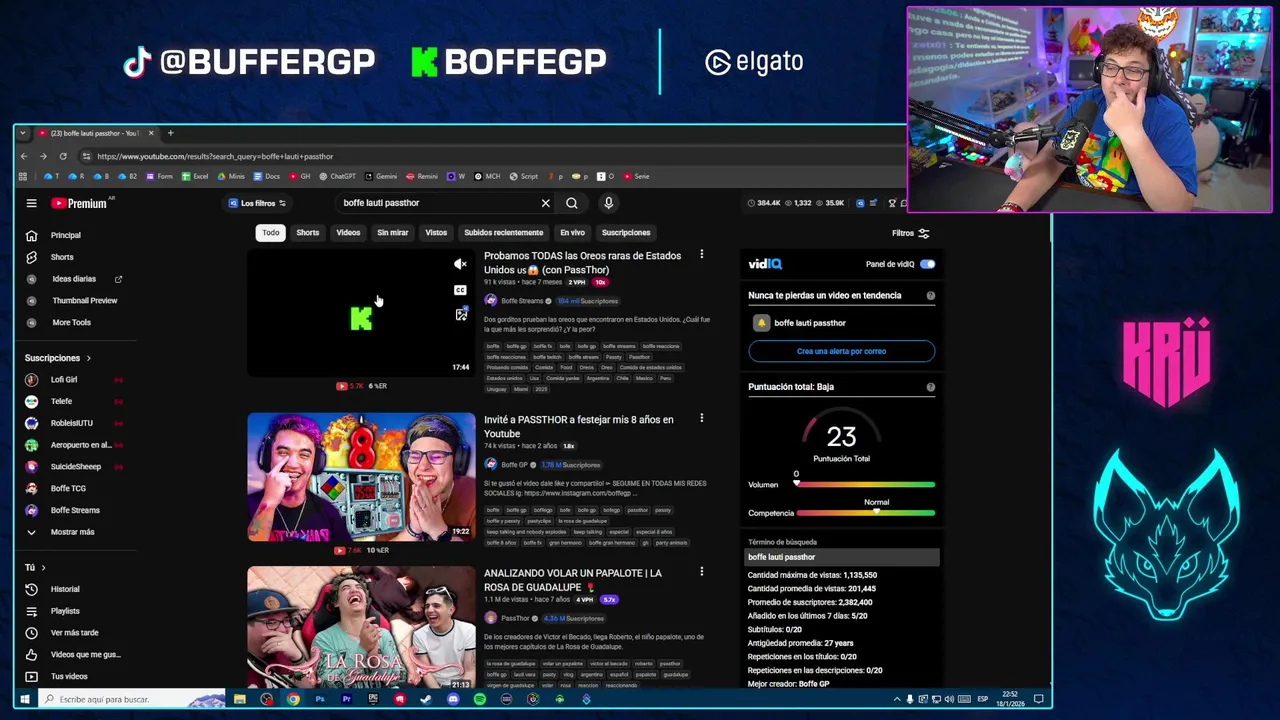Select the Videos filter chip
The height and width of the screenshot is (720, 1280).
[348, 233]
